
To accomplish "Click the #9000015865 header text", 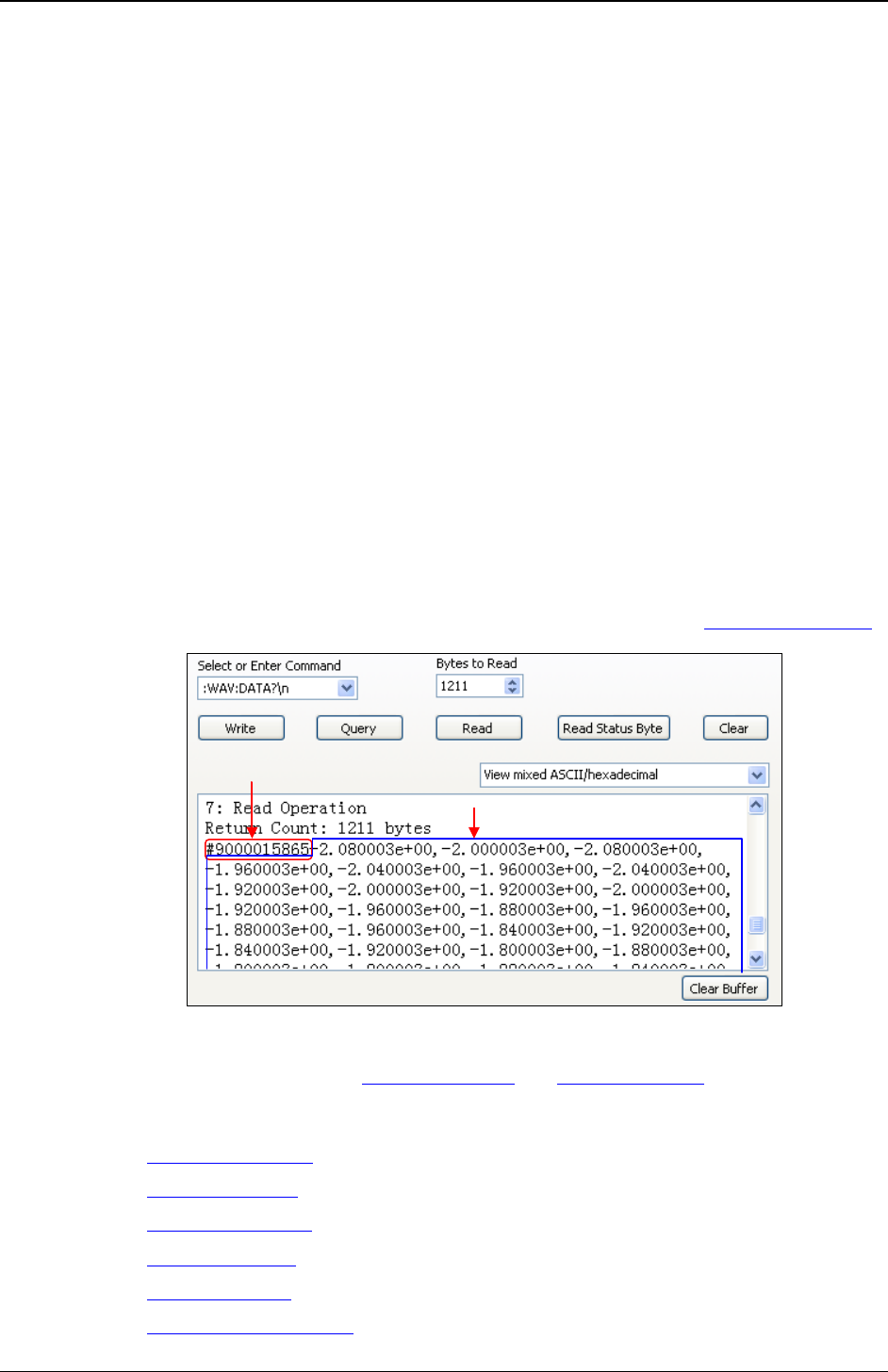I will [257, 849].
